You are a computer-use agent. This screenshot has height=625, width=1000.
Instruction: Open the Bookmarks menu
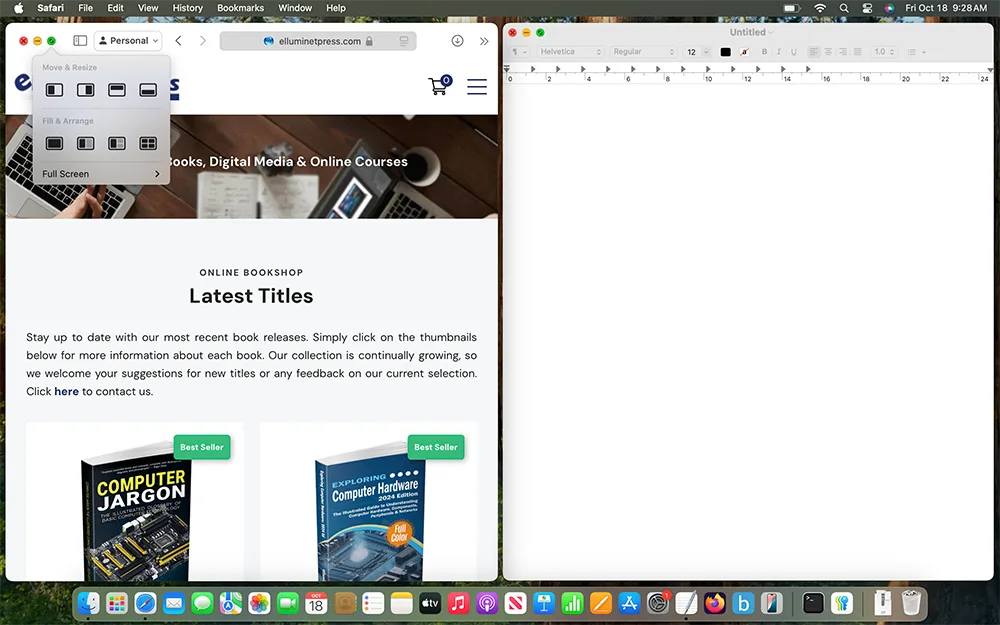coord(240,8)
